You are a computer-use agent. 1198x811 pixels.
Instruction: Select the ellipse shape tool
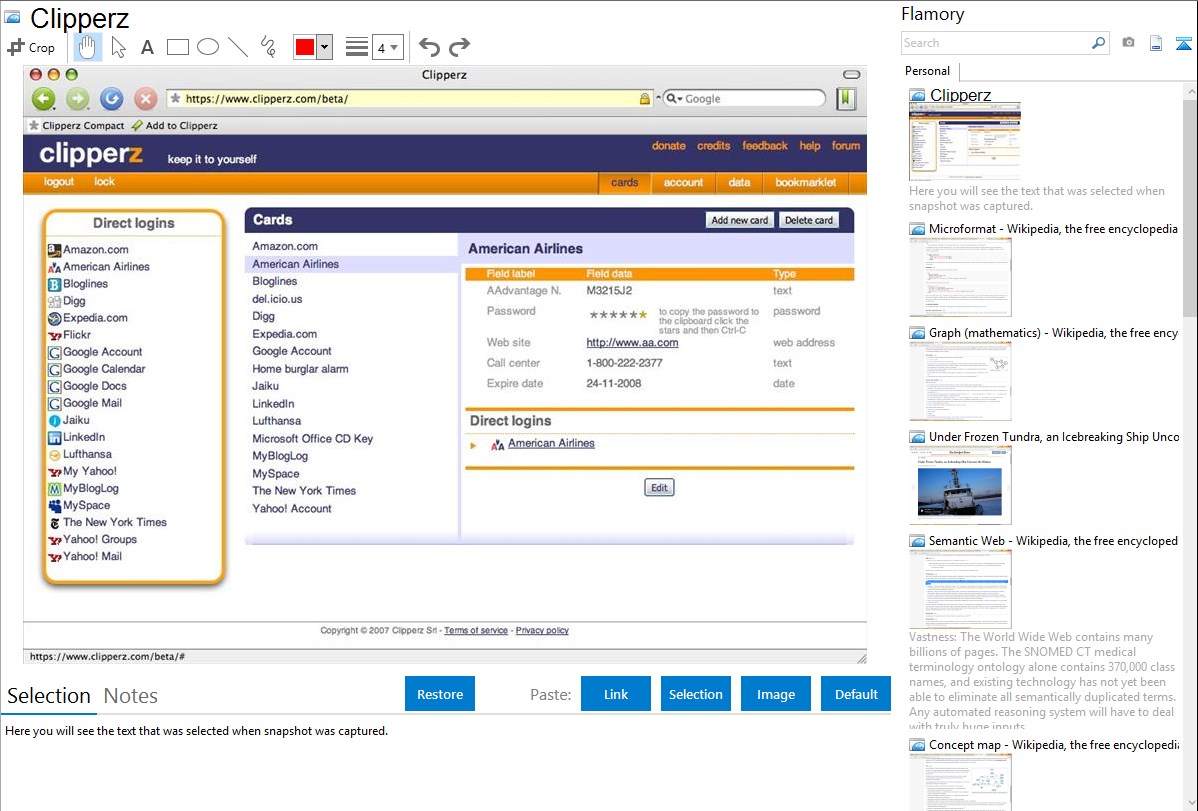(x=208, y=47)
